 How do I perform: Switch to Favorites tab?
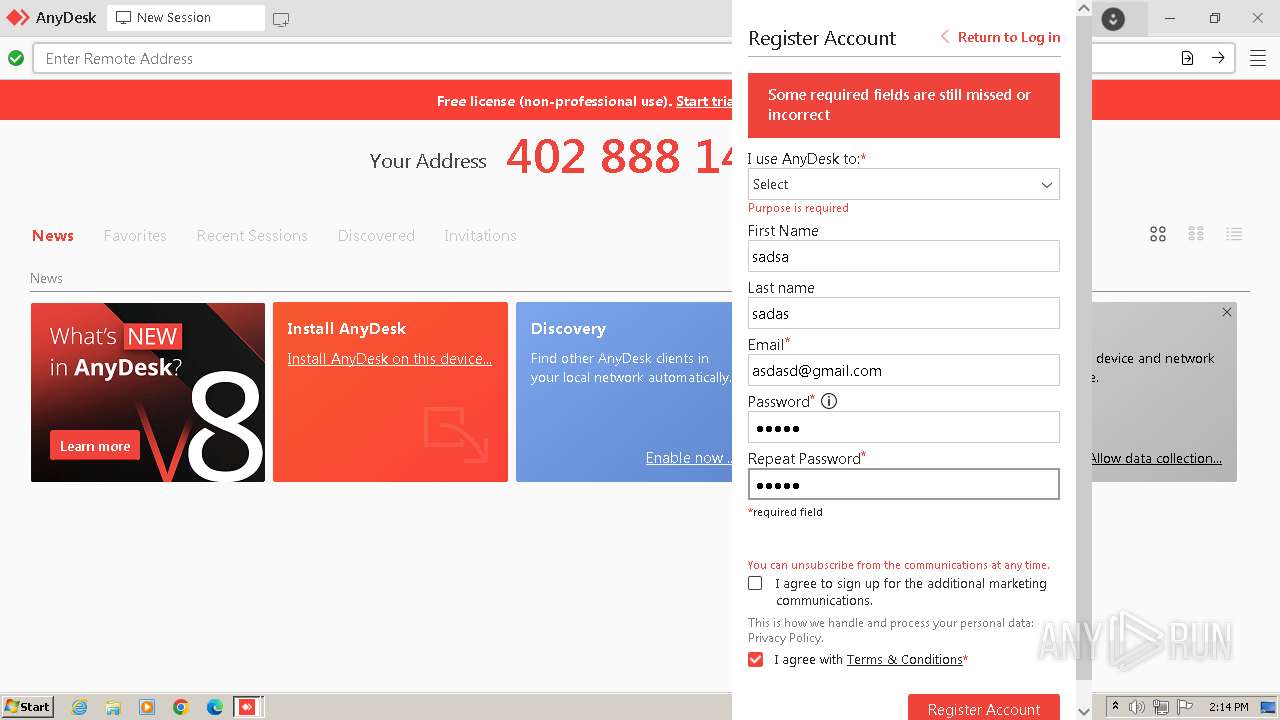[135, 236]
